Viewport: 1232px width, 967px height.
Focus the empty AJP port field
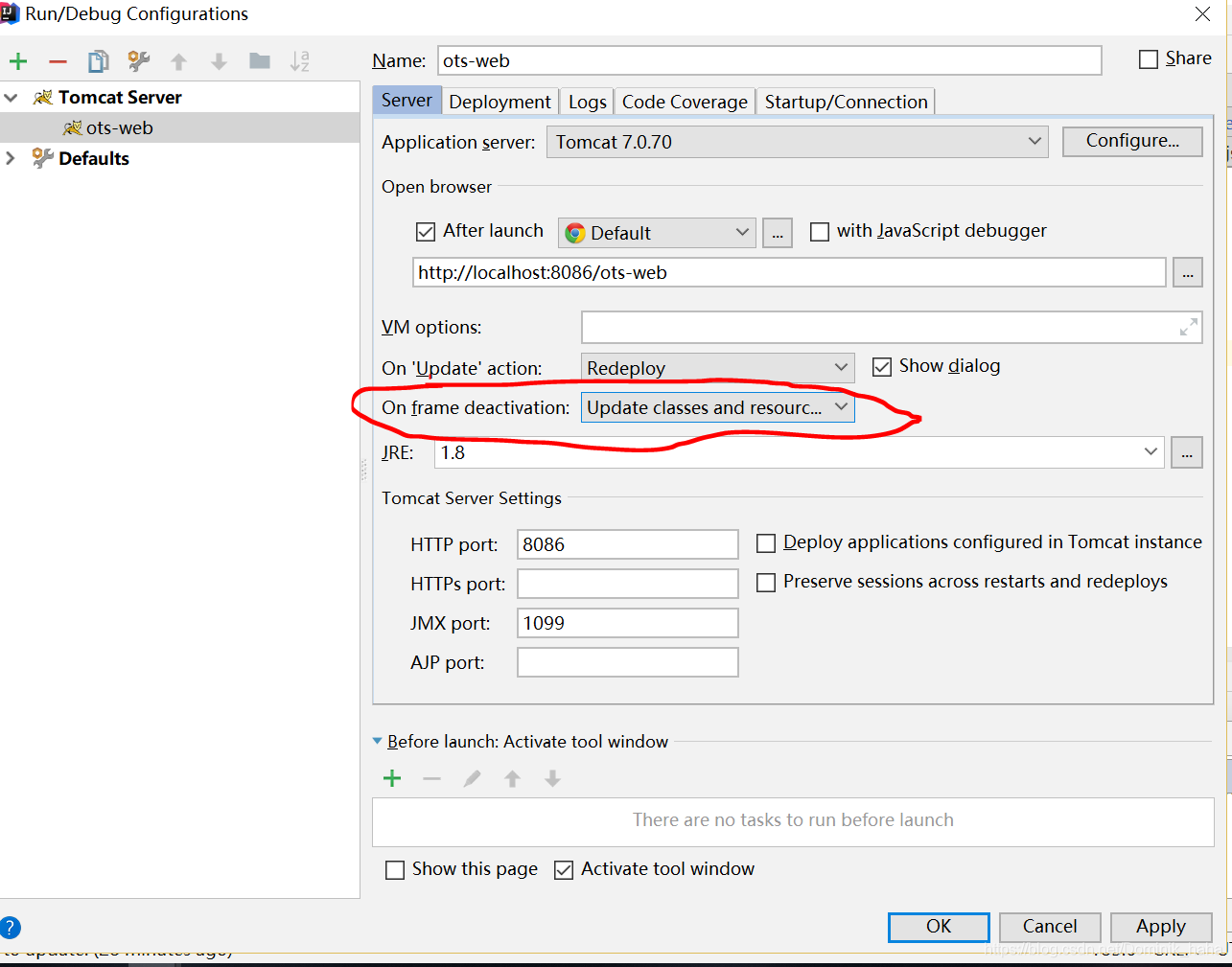pos(628,662)
